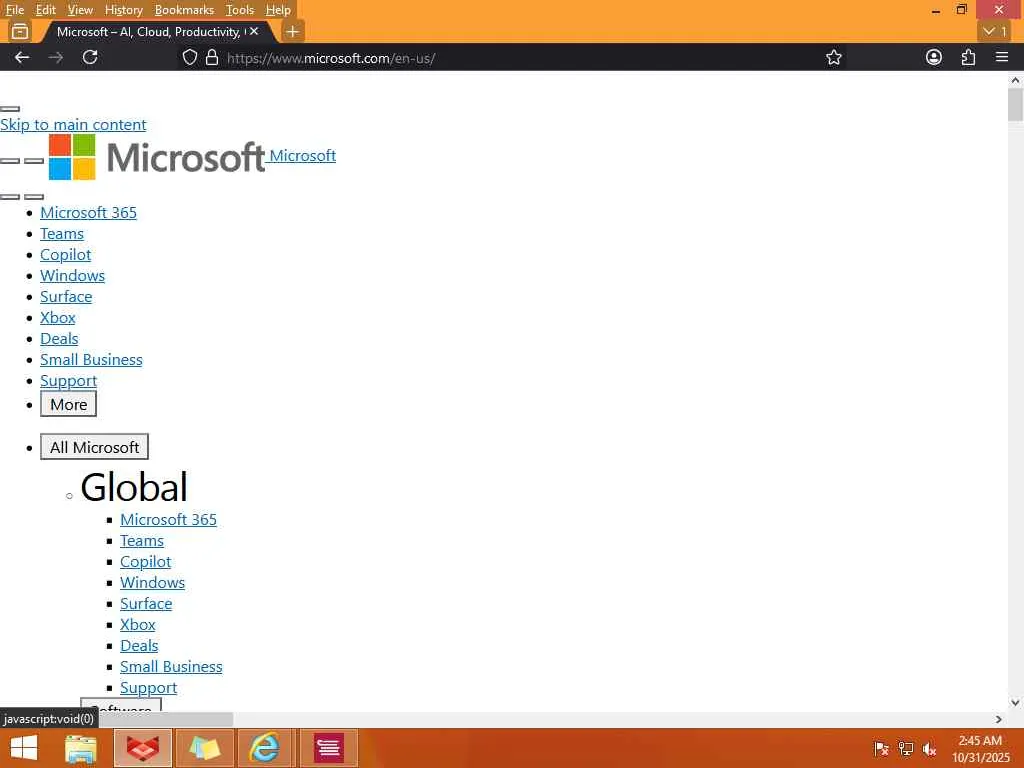
Task: Open the Windows Start button
Action: [24, 748]
